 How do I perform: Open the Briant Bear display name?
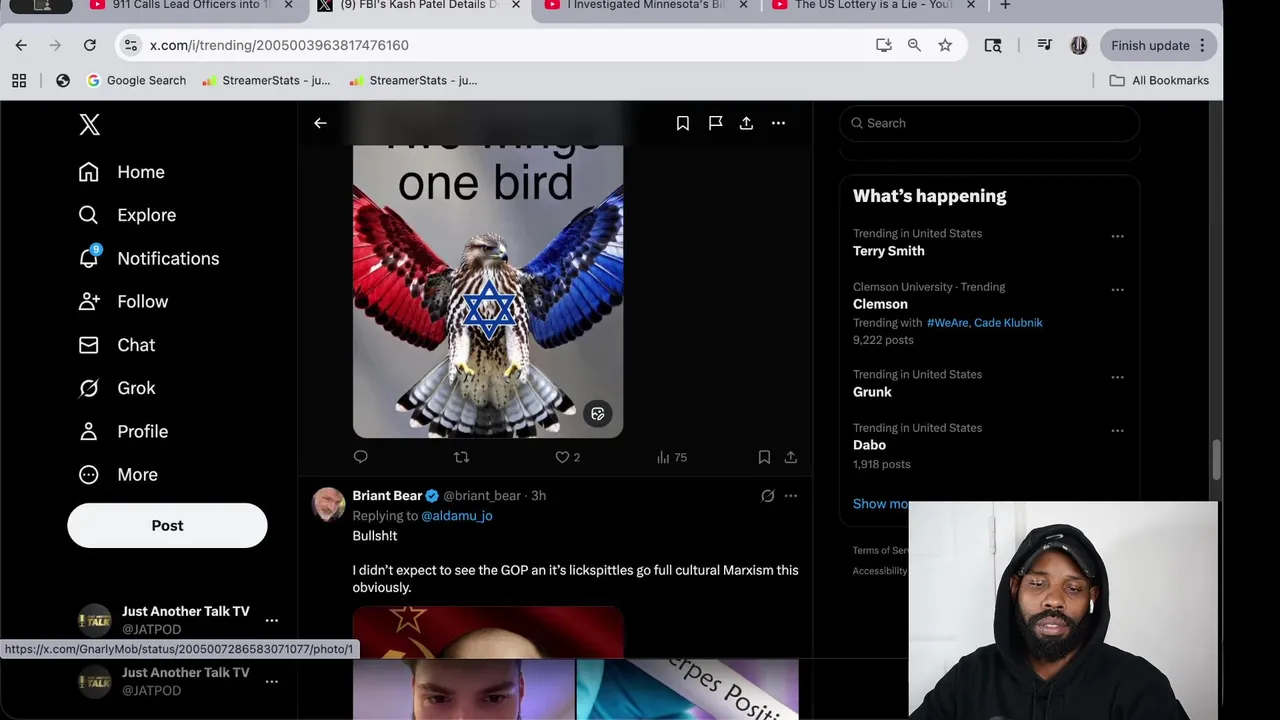pyautogui.click(x=387, y=496)
